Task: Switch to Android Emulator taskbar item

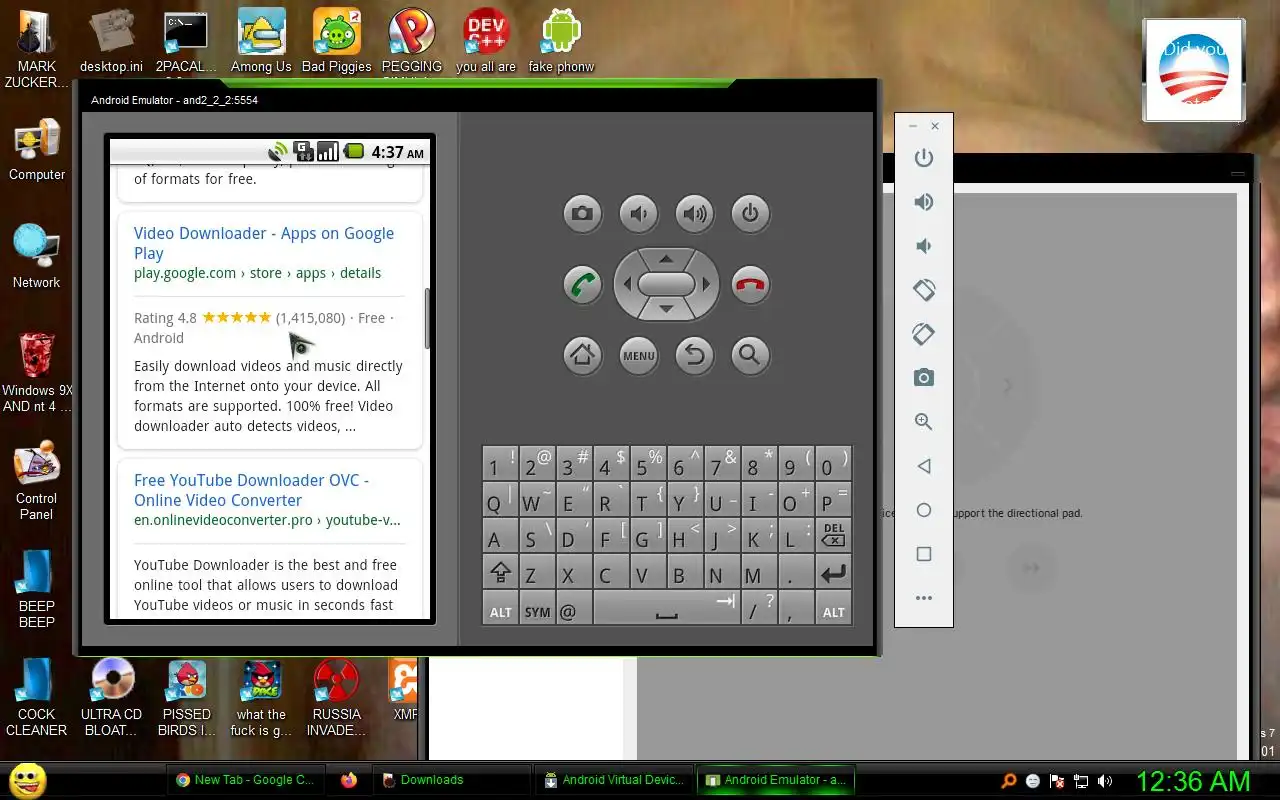Action: (776, 780)
